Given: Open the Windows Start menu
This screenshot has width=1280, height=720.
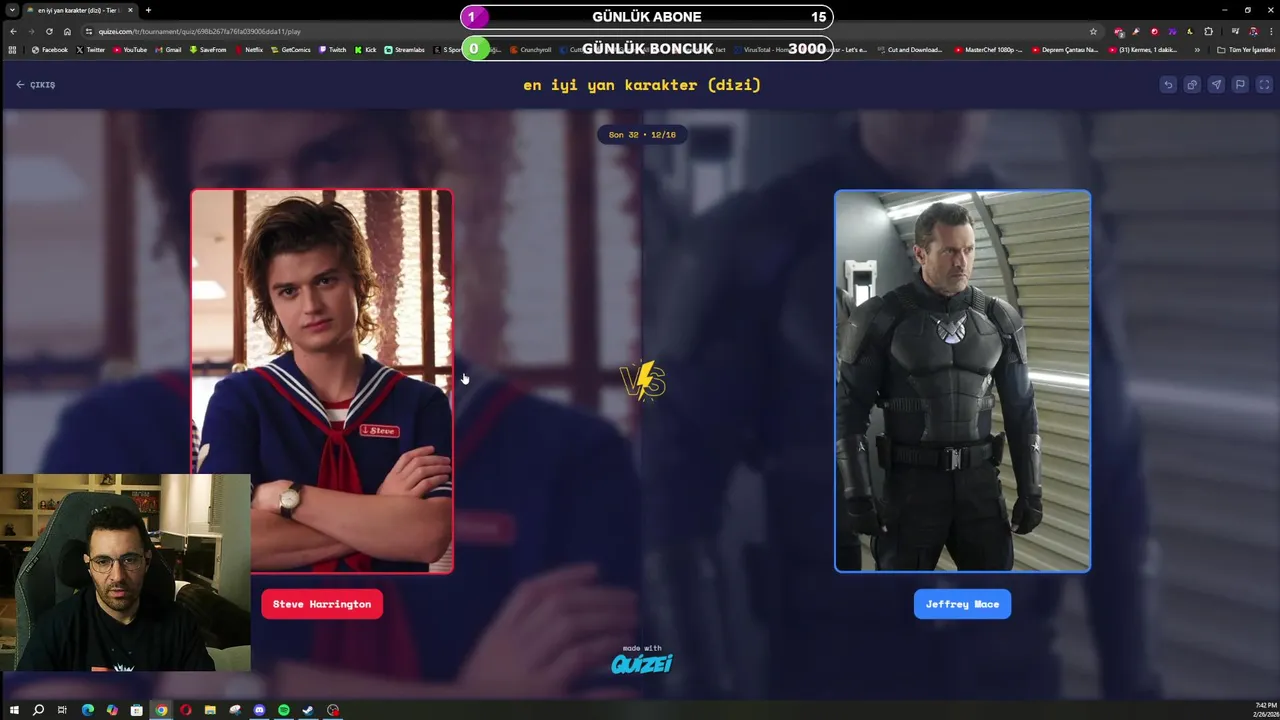Looking at the screenshot, I should (x=14, y=710).
